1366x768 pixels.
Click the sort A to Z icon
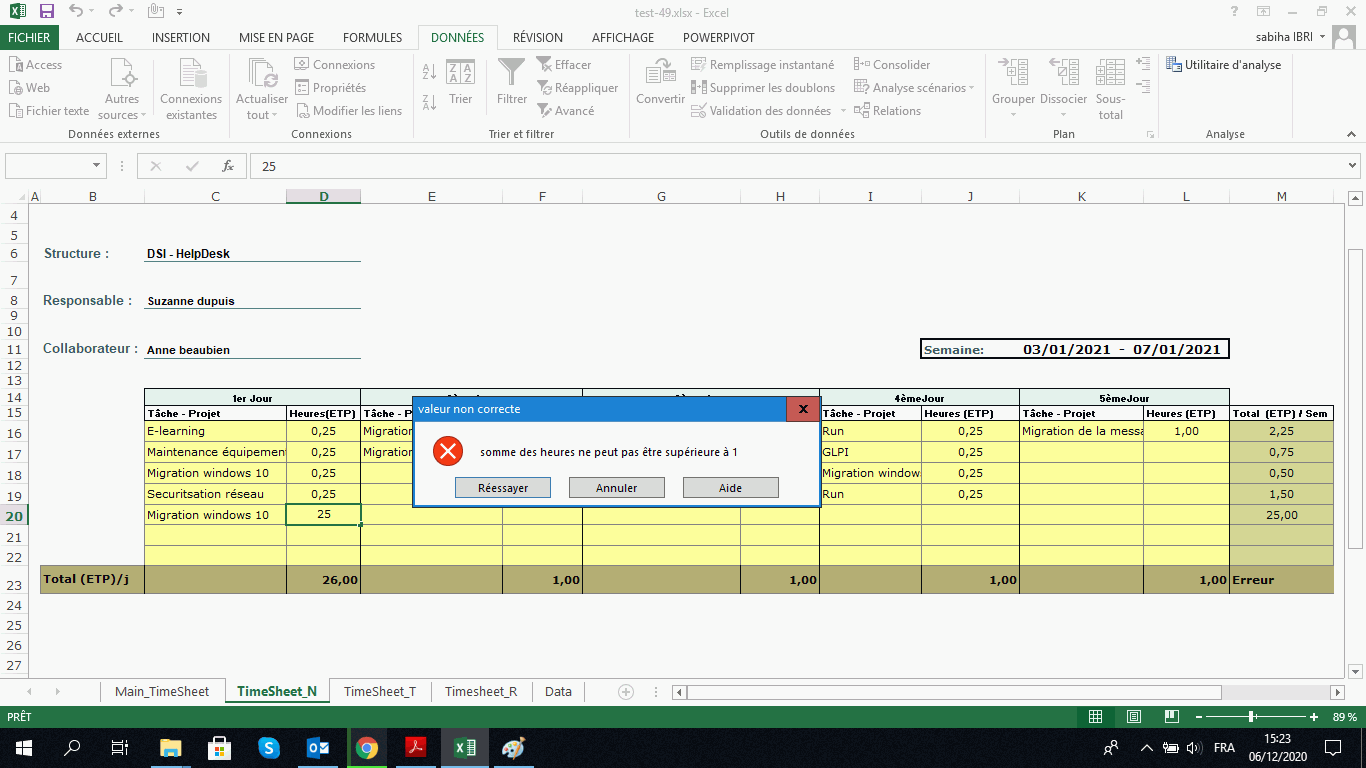(429, 72)
